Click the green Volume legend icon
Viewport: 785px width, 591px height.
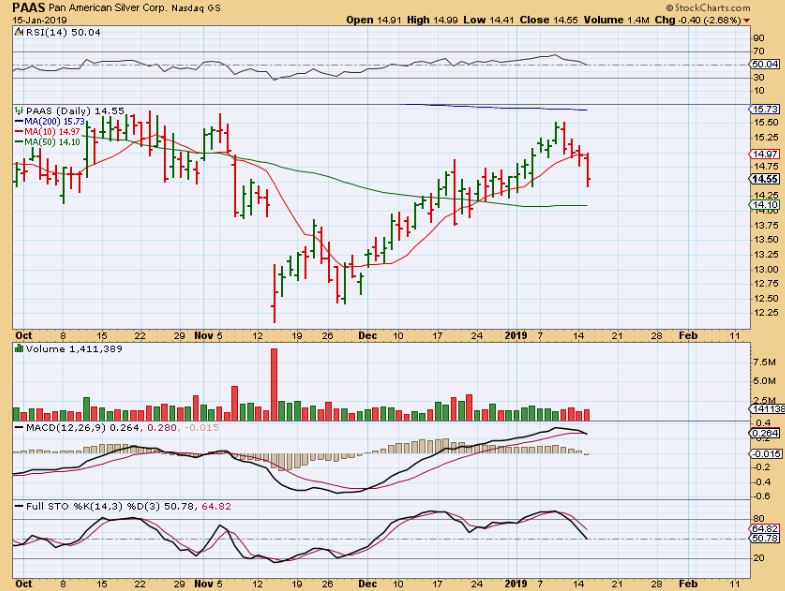tap(19, 349)
